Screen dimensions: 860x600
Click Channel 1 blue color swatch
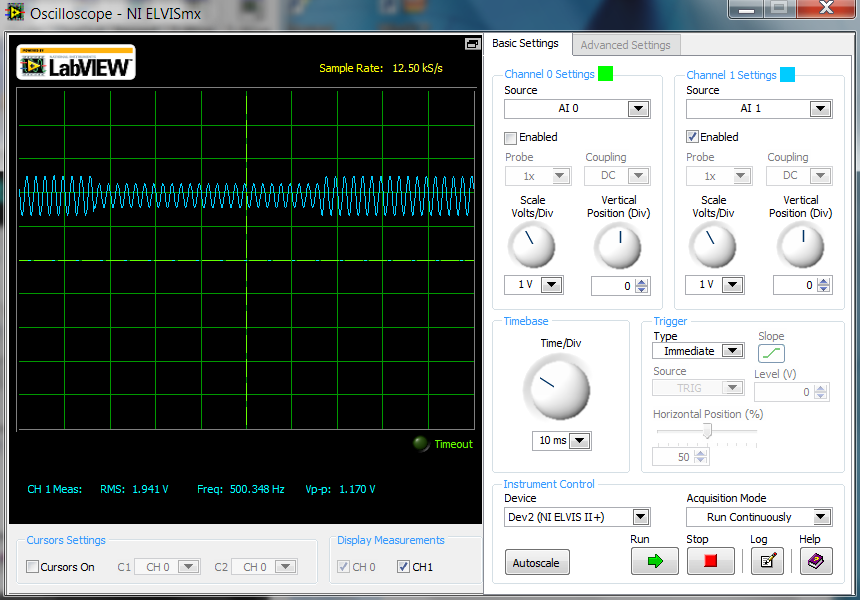point(787,74)
